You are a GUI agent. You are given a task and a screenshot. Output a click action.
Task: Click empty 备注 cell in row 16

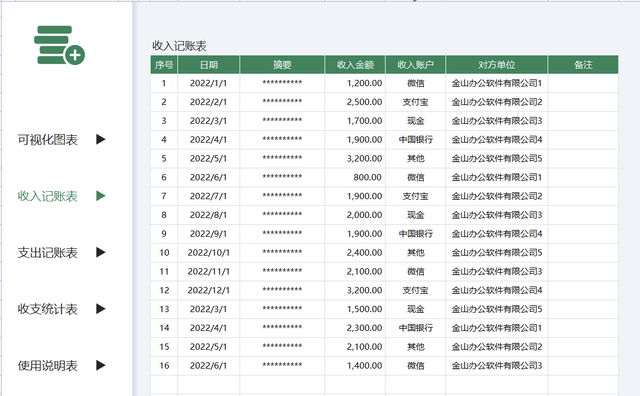tap(583, 365)
